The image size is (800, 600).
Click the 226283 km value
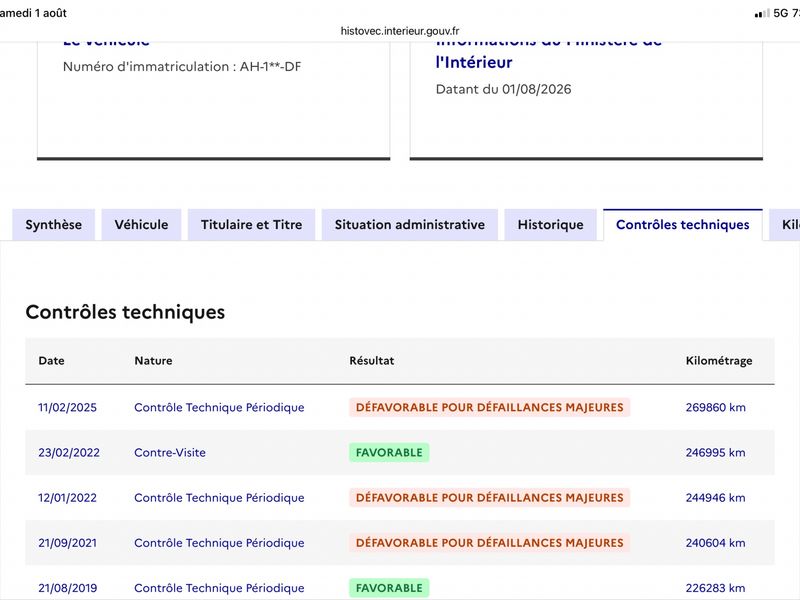[715, 588]
